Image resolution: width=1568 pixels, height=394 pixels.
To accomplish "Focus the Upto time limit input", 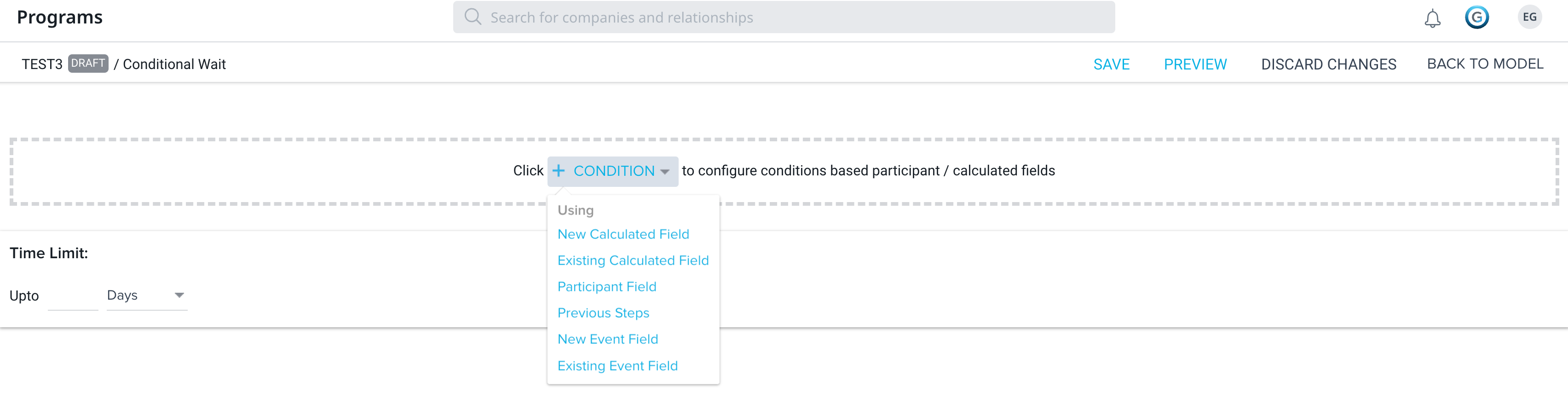I will coord(73,296).
